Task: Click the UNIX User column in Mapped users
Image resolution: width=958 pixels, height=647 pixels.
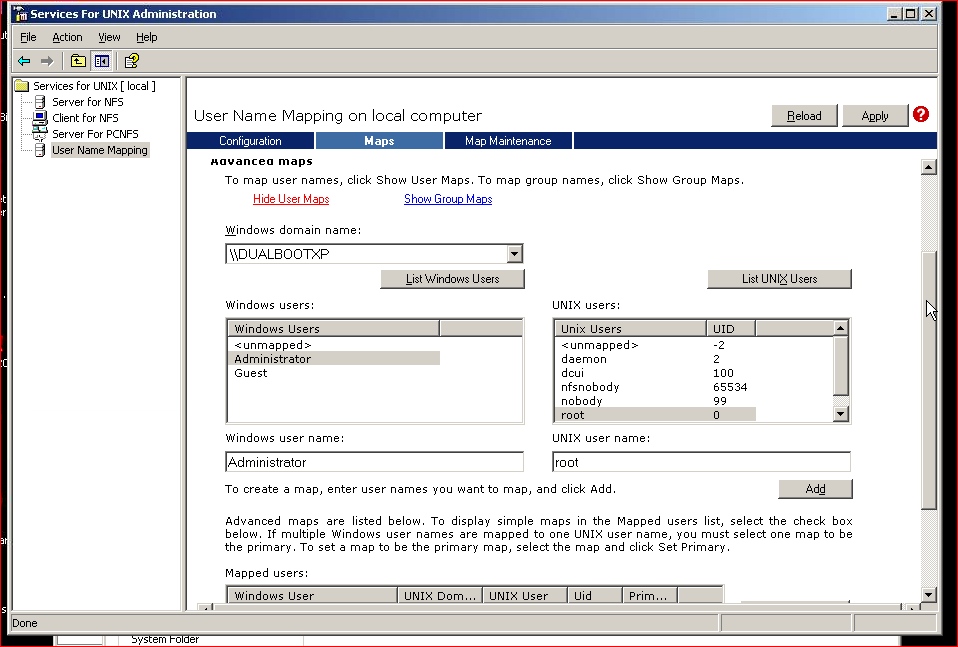Action: (525, 595)
